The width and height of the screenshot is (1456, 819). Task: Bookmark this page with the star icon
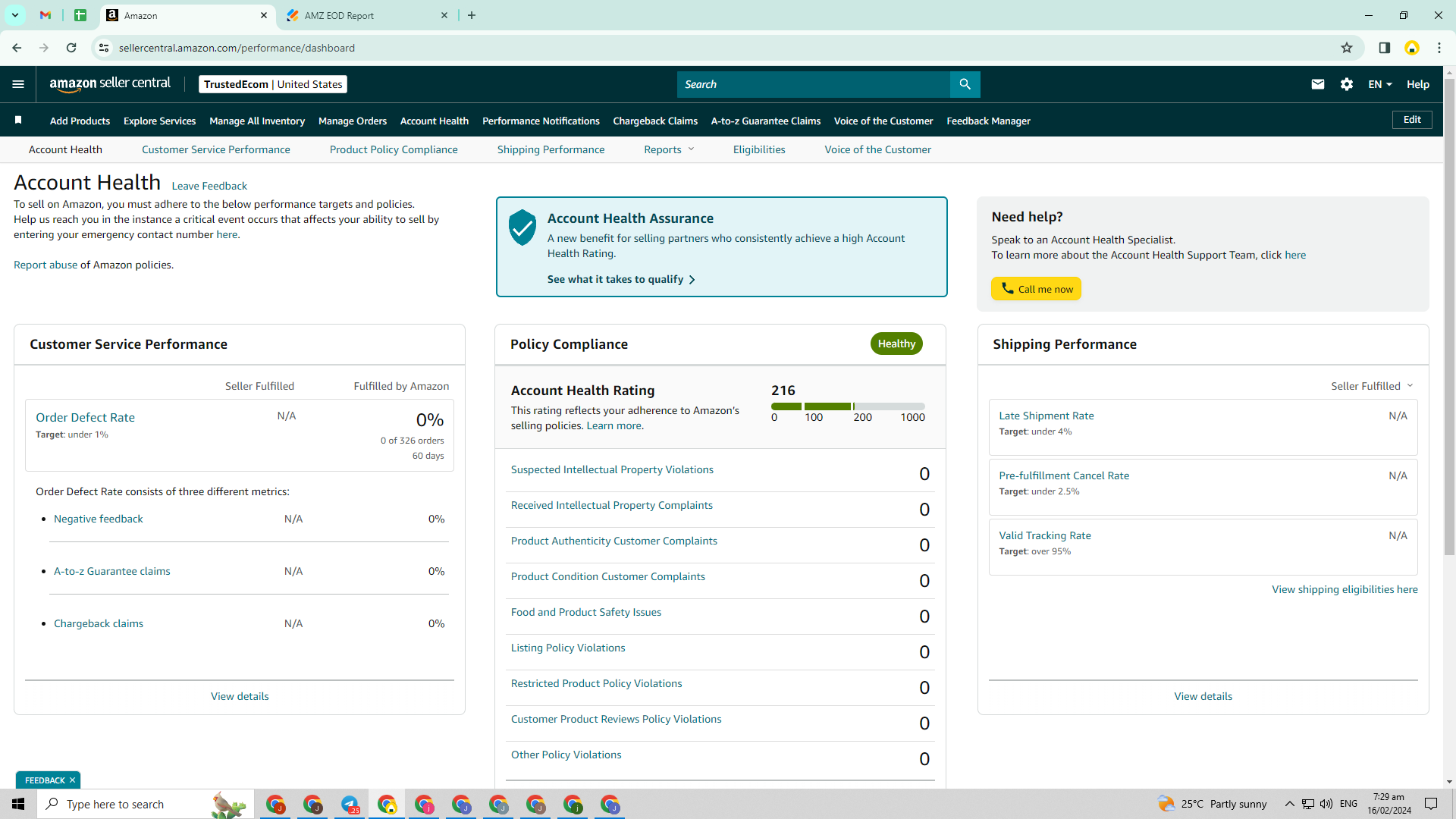click(1347, 48)
